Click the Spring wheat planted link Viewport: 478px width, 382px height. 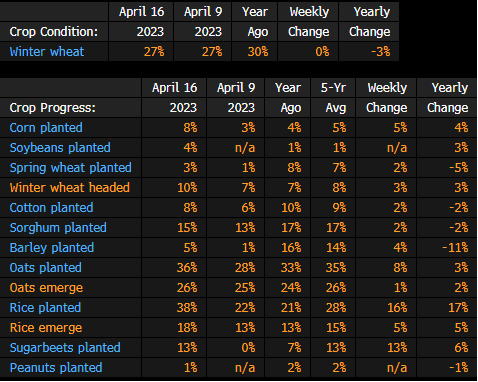(70, 168)
